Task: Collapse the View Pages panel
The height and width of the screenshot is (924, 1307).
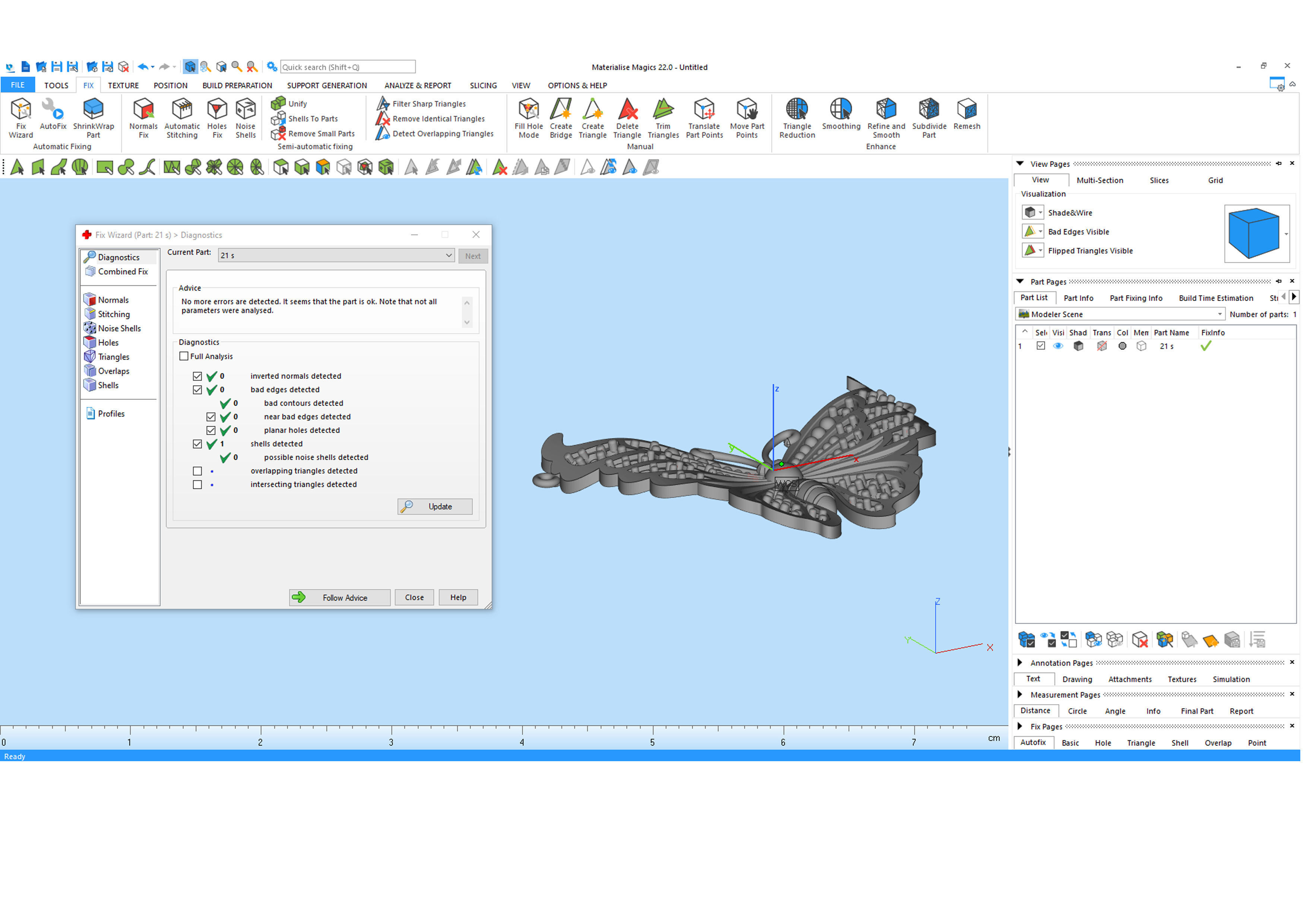Action: coord(1020,164)
